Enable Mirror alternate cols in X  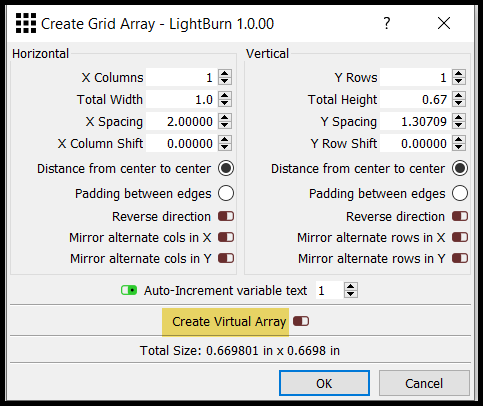tap(226, 237)
